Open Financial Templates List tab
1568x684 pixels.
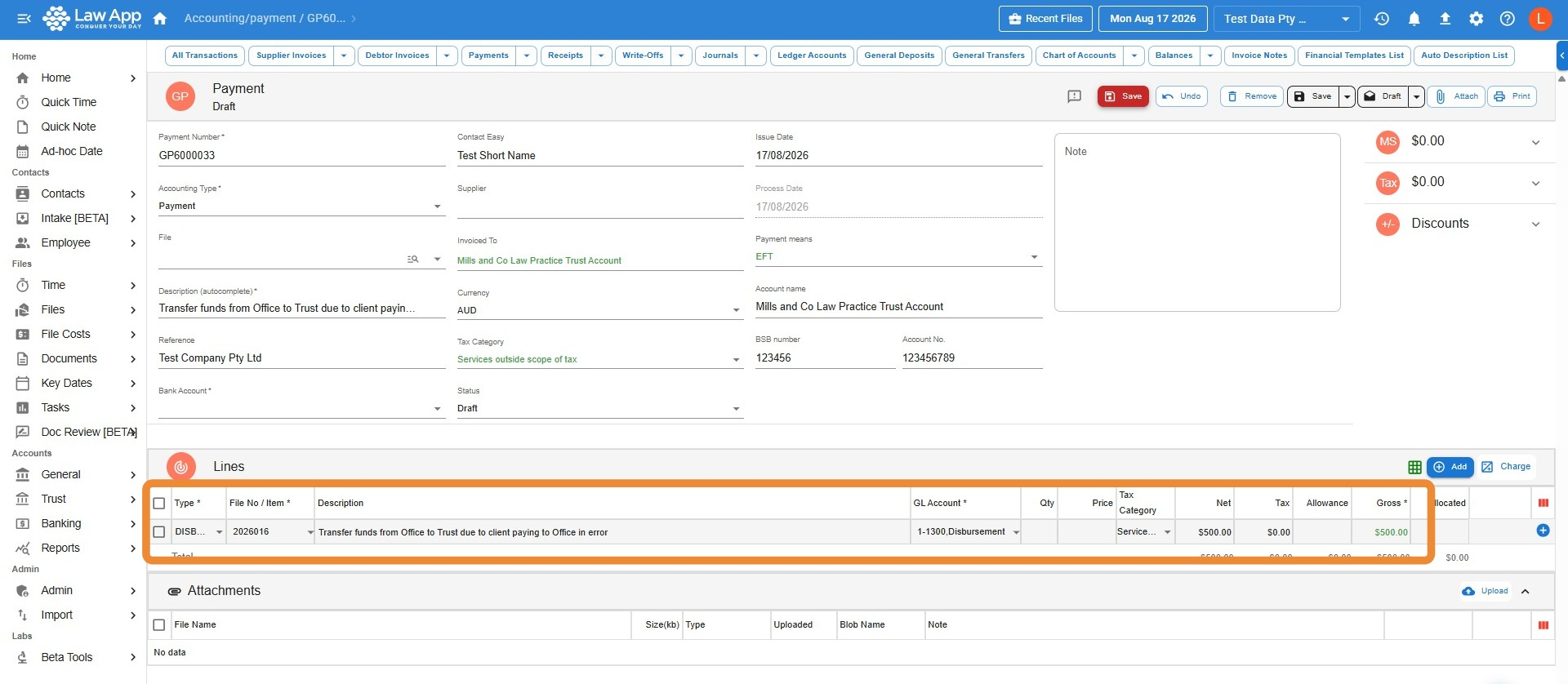pos(1354,56)
